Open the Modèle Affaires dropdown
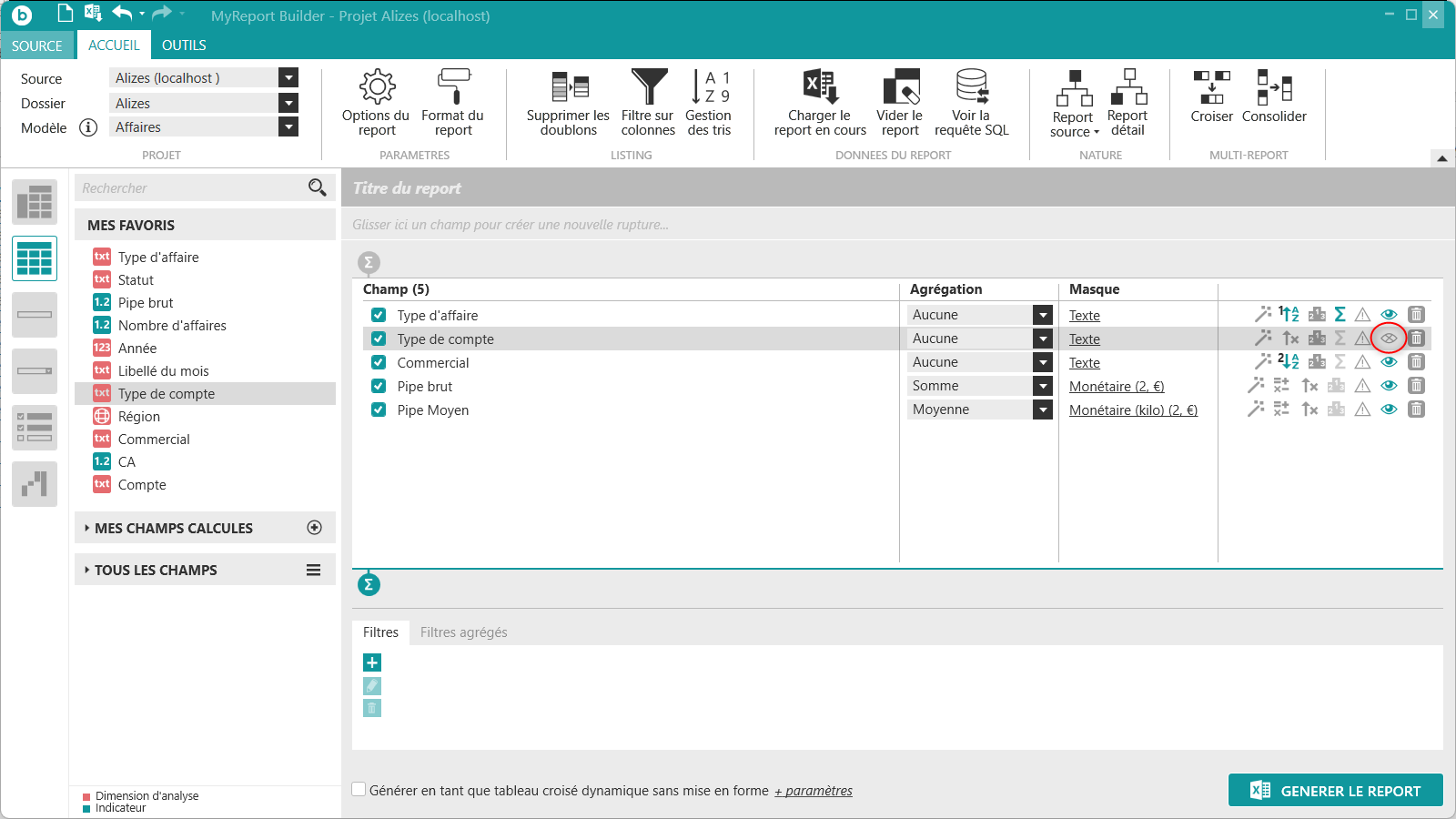 coord(288,127)
